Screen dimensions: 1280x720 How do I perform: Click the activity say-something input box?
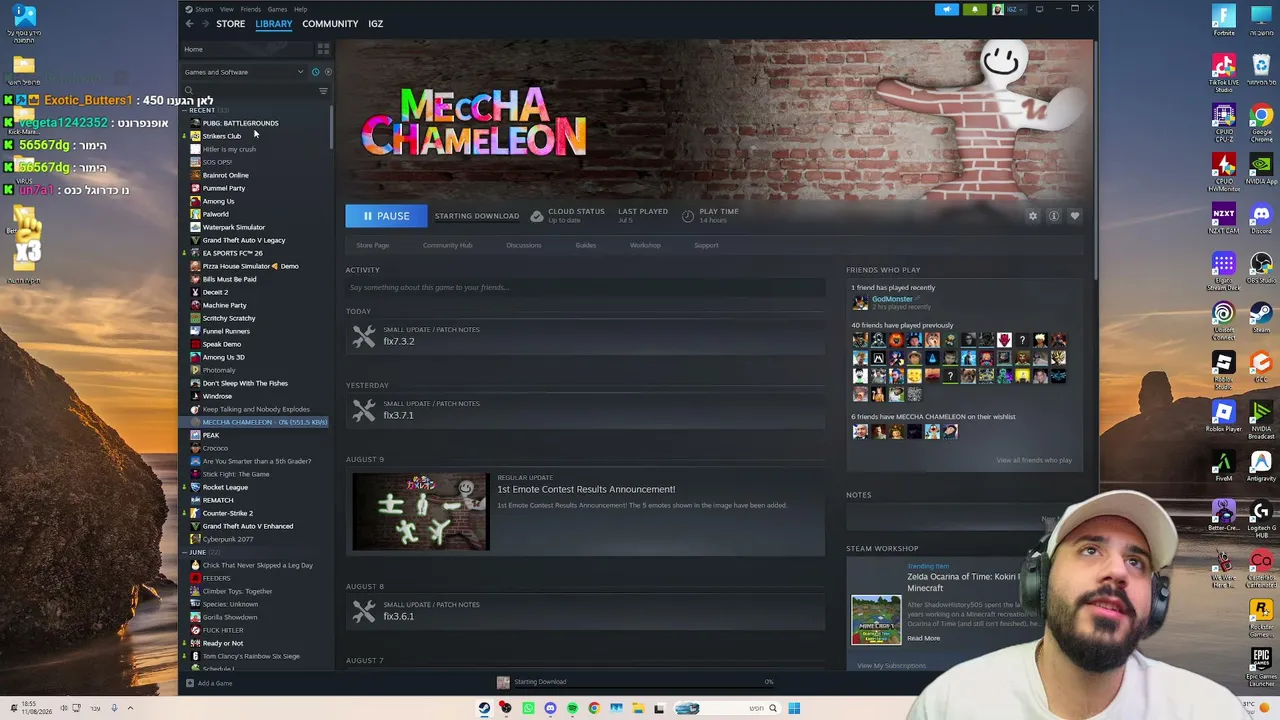[x=585, y=288]
